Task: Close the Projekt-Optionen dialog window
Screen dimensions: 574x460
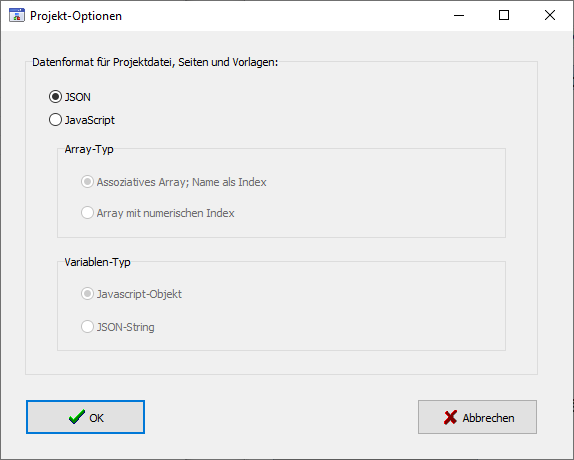Action: (x=550, y=15)
